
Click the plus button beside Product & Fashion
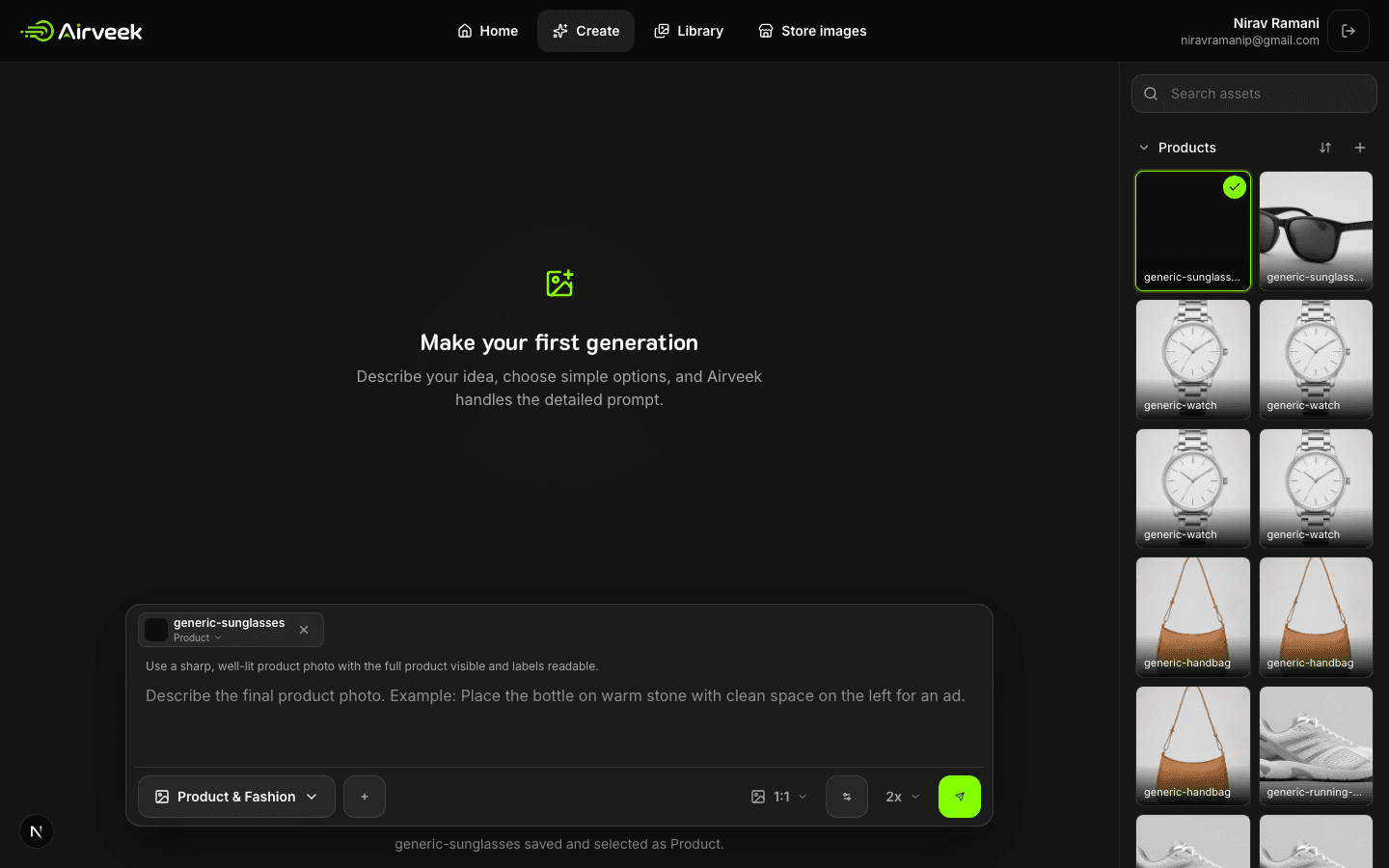click(x=365, y=797)
